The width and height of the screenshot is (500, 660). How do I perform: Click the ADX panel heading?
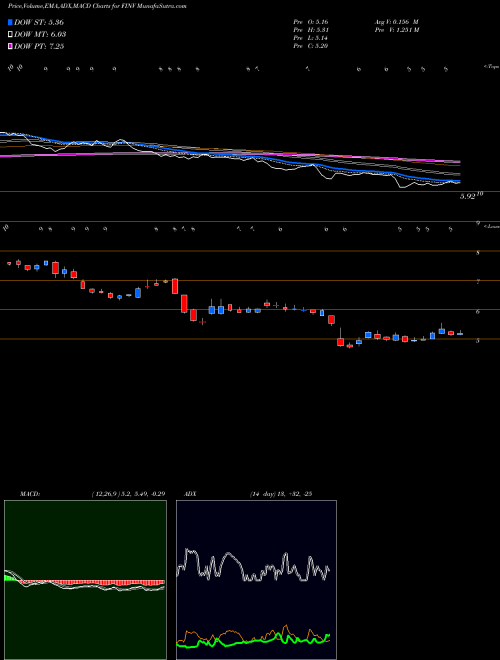pyautogui.click(x=190, y=494)
